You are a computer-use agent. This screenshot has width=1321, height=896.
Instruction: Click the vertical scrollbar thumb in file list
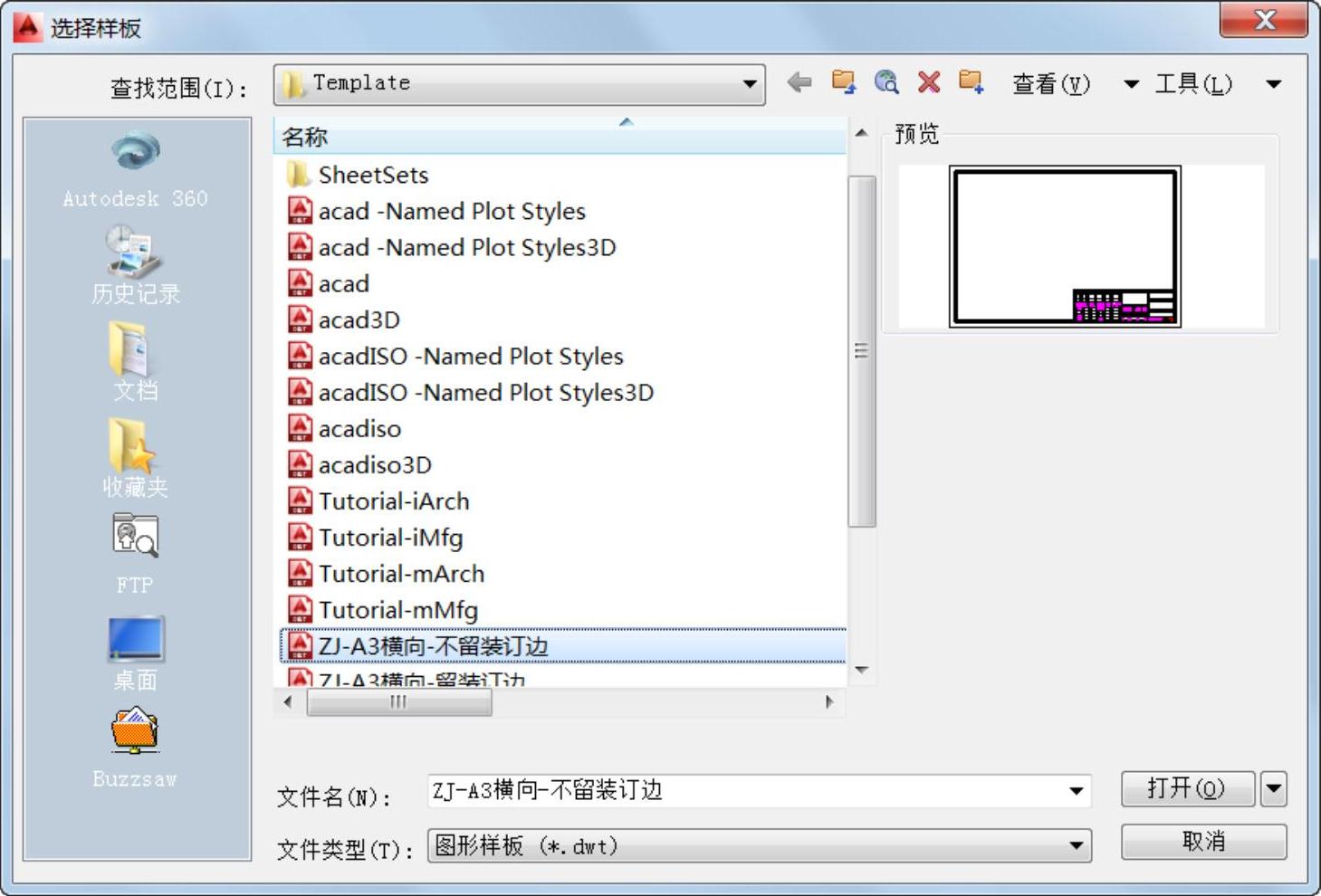click(x=861, y=351)
